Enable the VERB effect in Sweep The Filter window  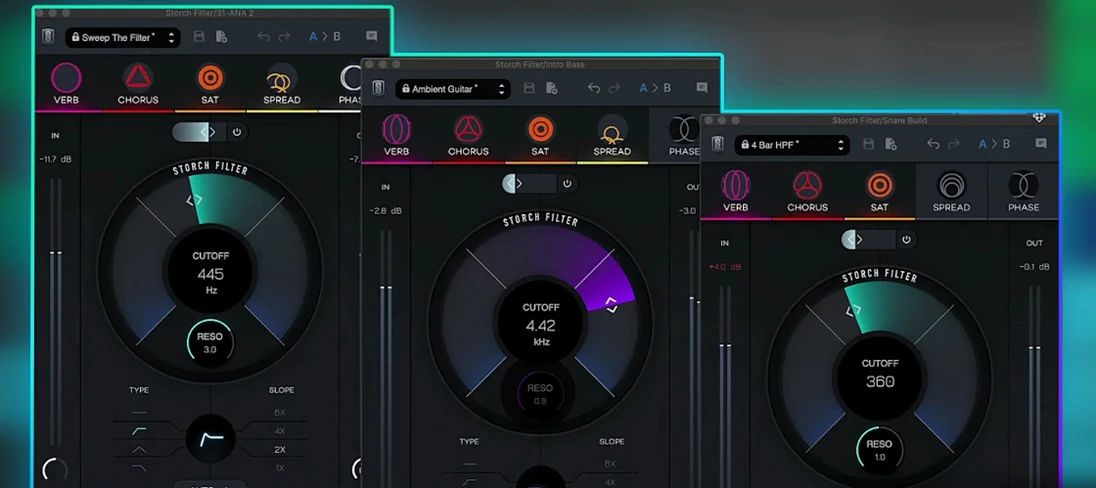click(66, 78)
